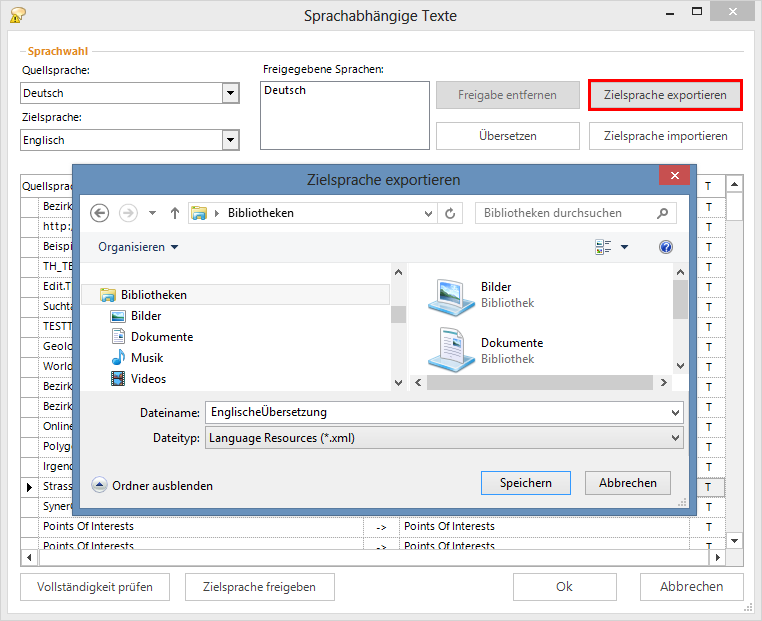762x621 pixels.
Task: Click the view options icon
Action: [603, 247]
